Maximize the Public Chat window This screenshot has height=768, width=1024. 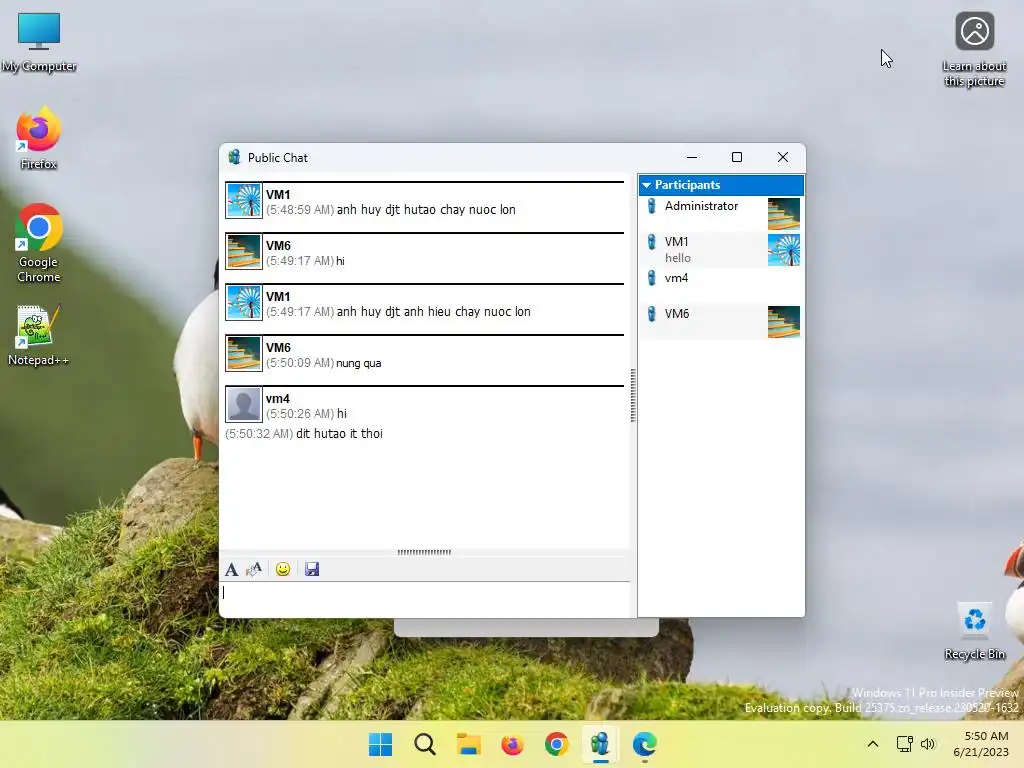click(737, 157)
